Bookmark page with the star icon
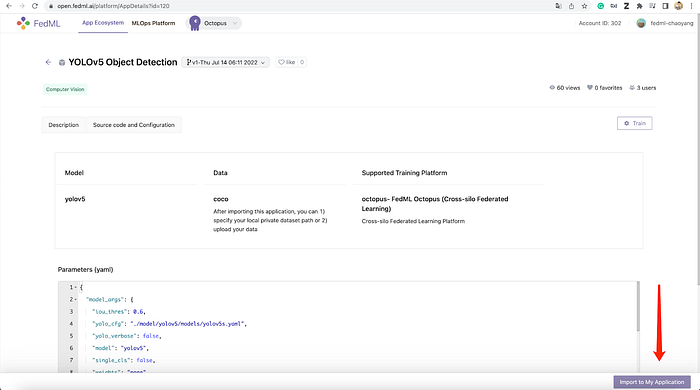The image size is (700, 390). tap(584, 6)
